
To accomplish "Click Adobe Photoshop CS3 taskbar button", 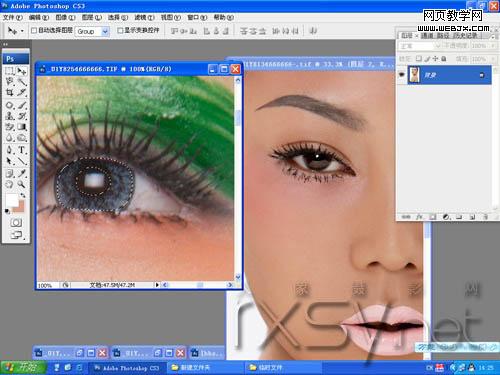I will (x=127, y=368).
